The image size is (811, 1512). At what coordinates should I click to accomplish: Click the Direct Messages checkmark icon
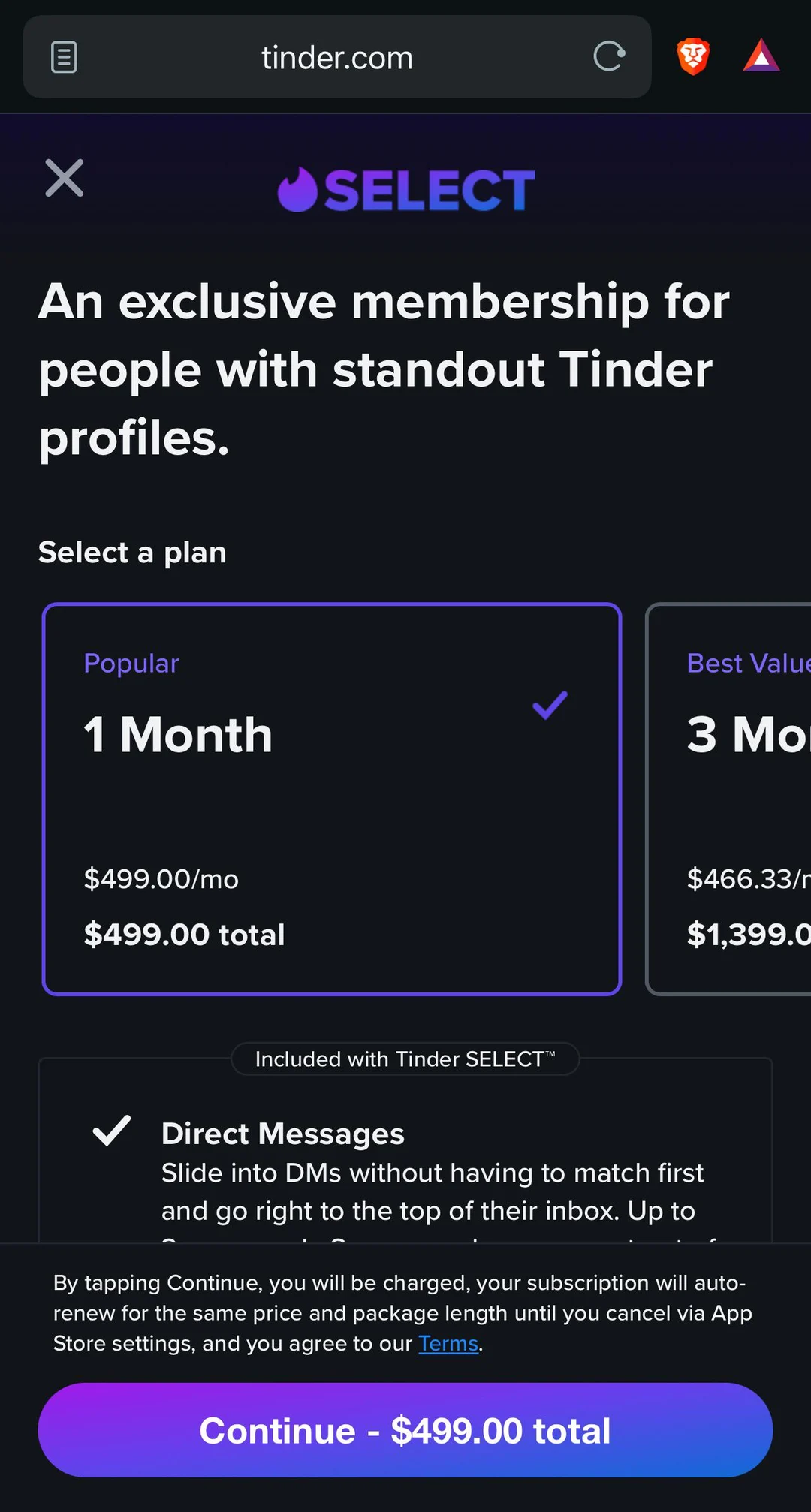click(111, 1131)
